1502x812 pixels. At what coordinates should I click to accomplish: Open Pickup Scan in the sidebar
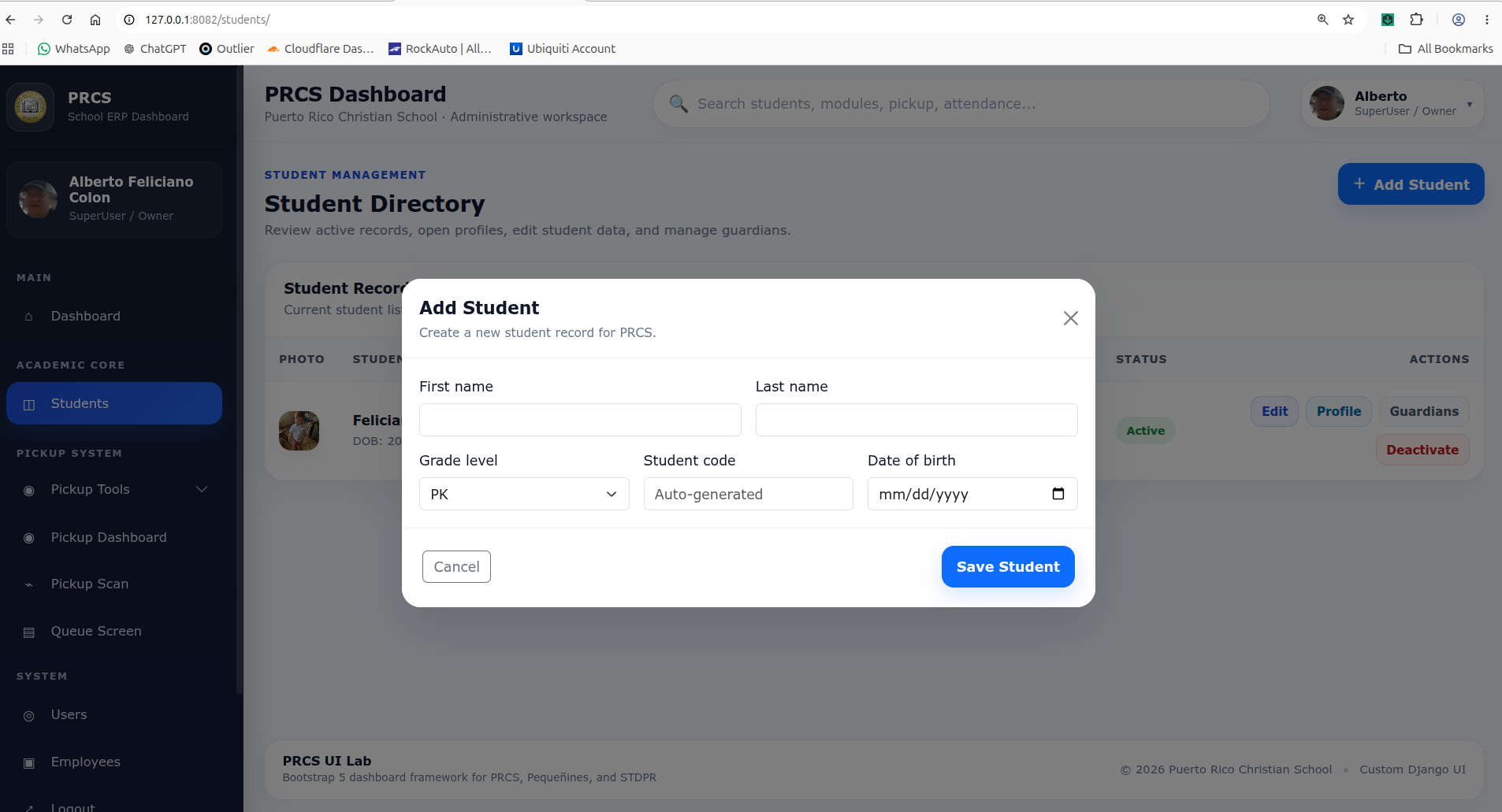(114, 584)
